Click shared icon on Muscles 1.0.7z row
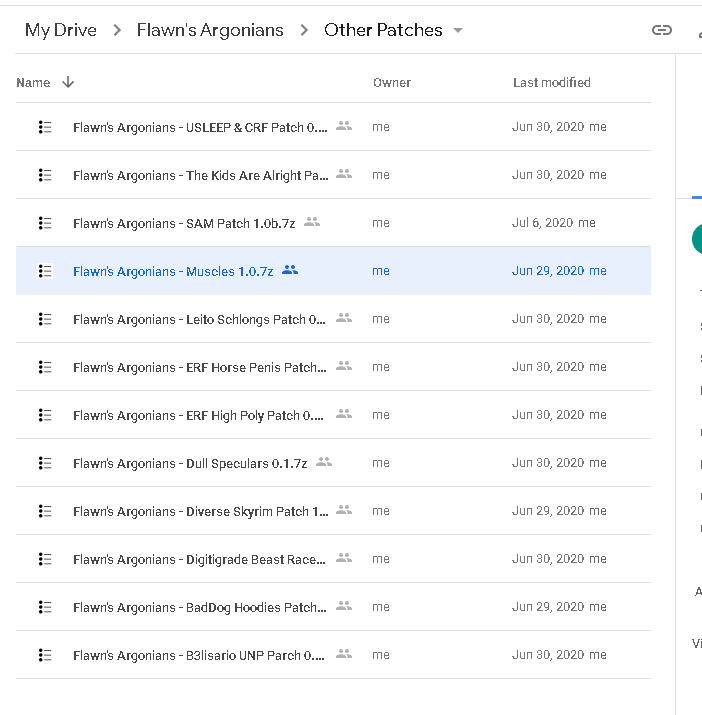 [x=290, y=270]
